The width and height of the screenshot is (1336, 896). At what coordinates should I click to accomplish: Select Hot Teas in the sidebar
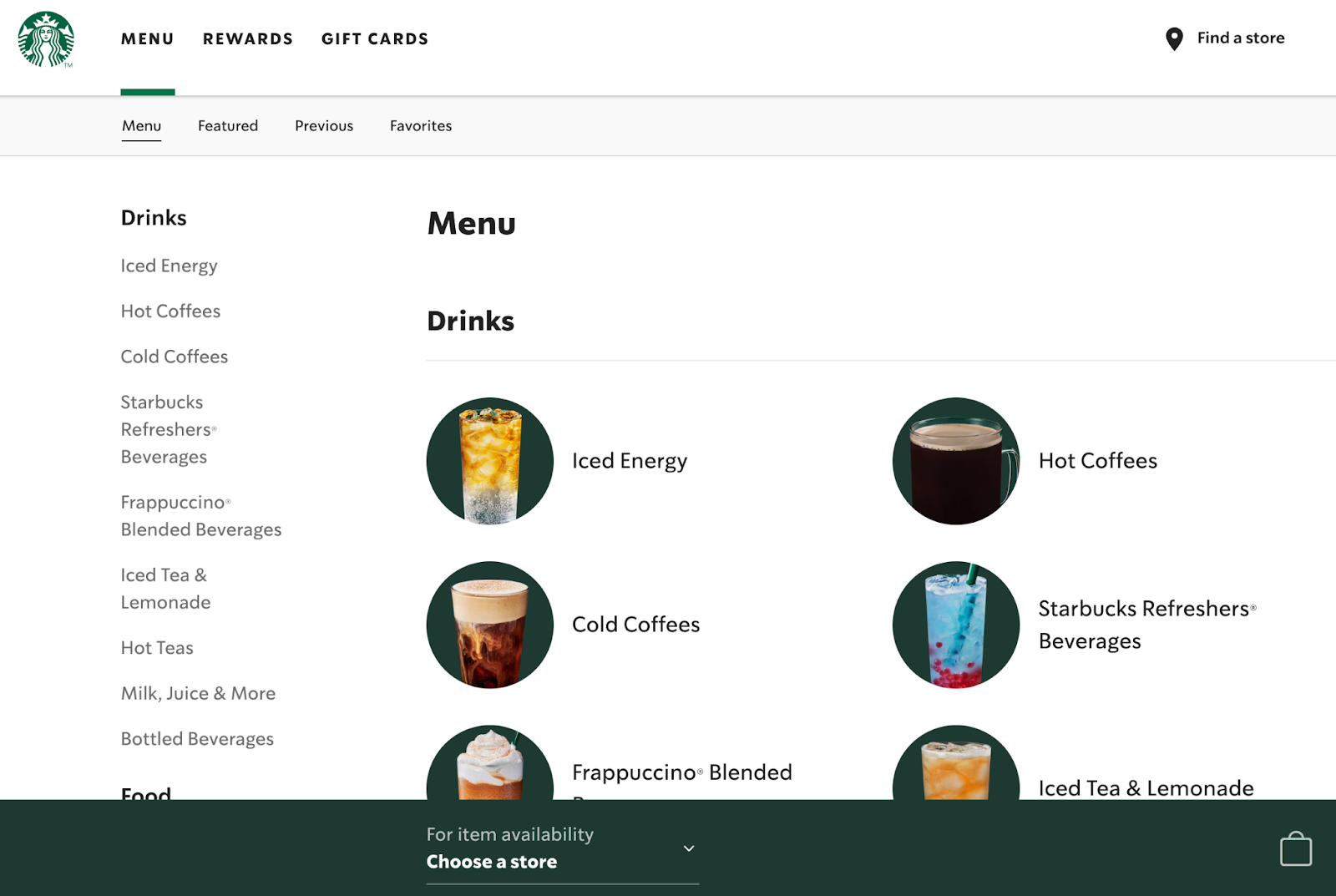[157, 648]
